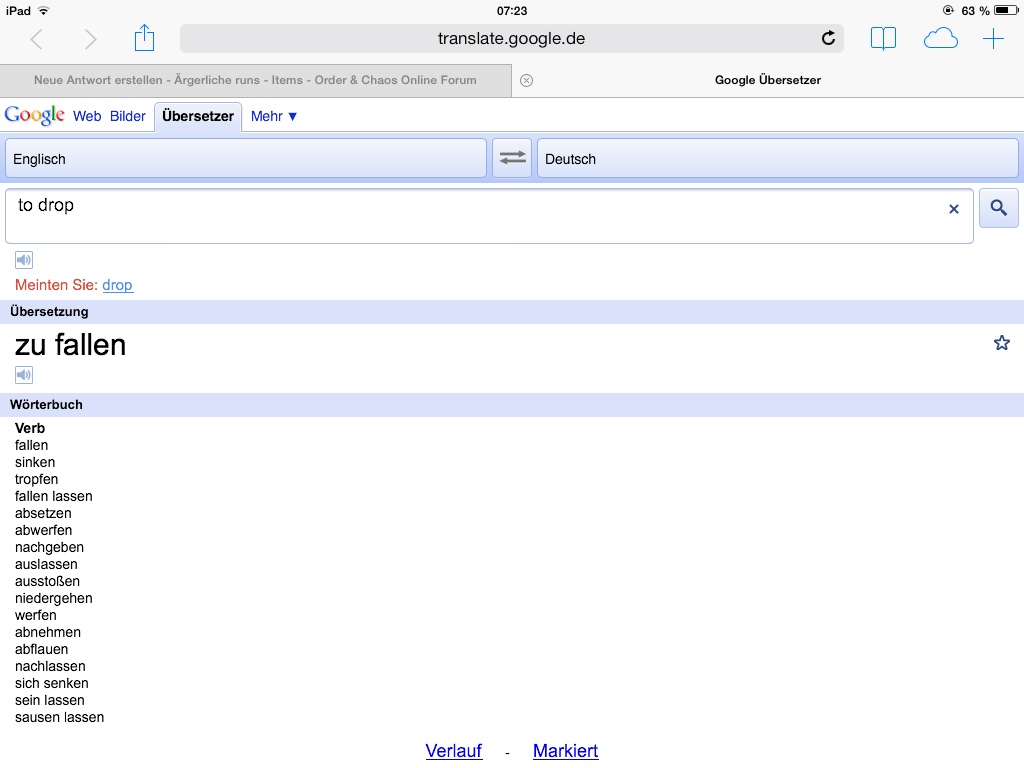Click the Google logo
This screenshot has height=768, width=1024.
34,116
